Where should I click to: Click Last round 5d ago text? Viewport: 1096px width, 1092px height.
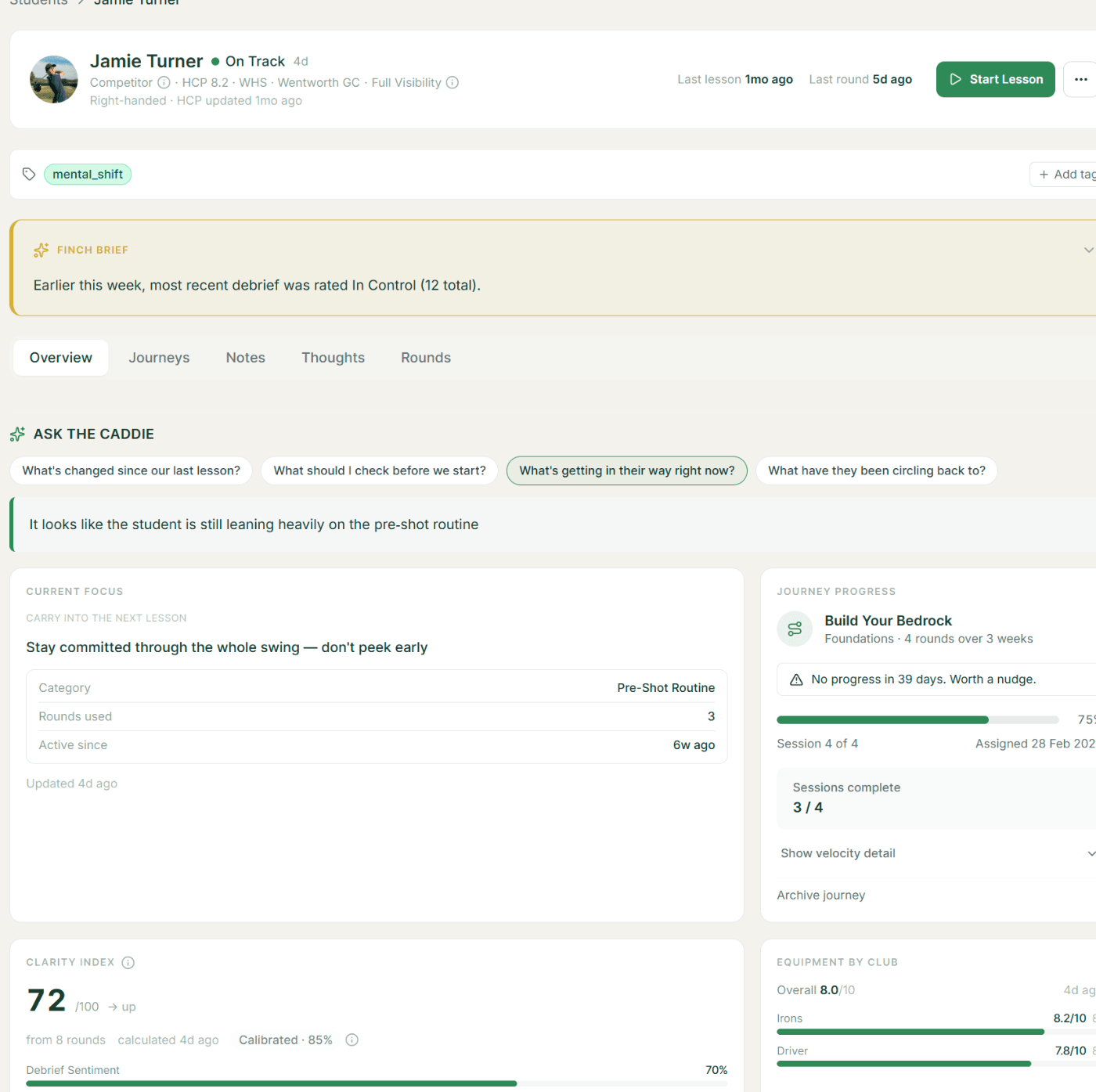860,79
